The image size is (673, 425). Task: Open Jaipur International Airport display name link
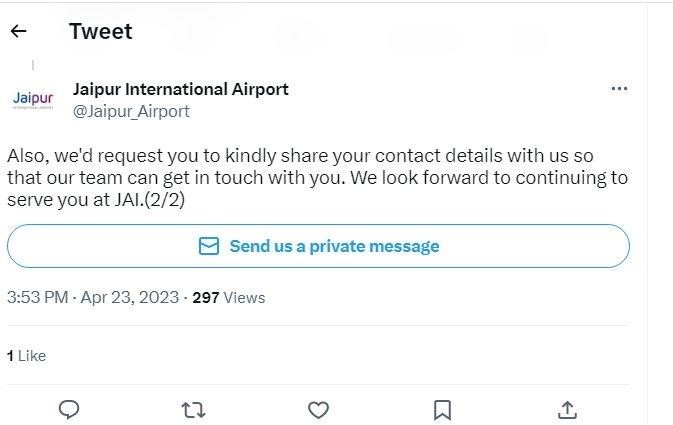tap(181, 89)
